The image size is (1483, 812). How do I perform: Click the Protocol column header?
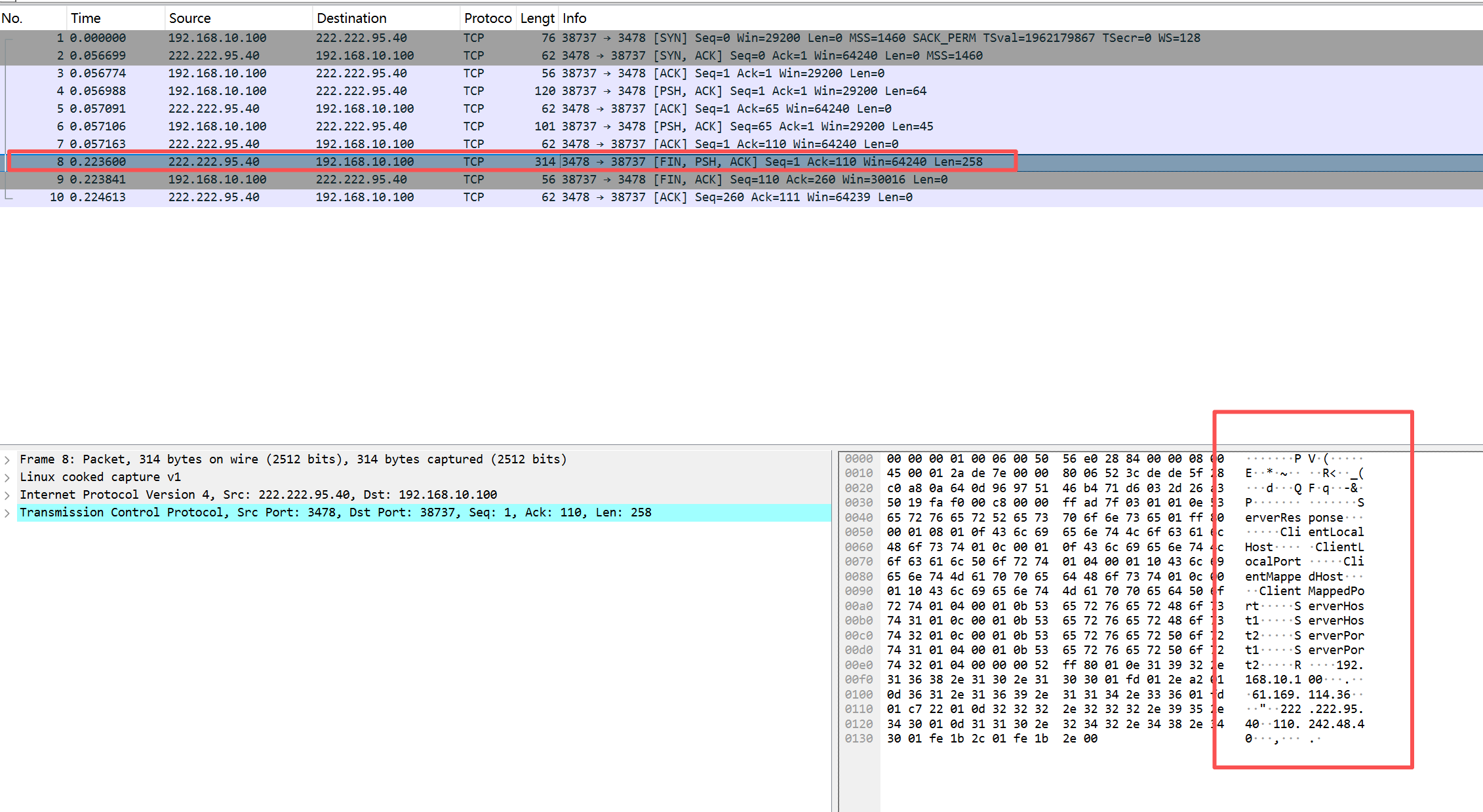(487, 18)
